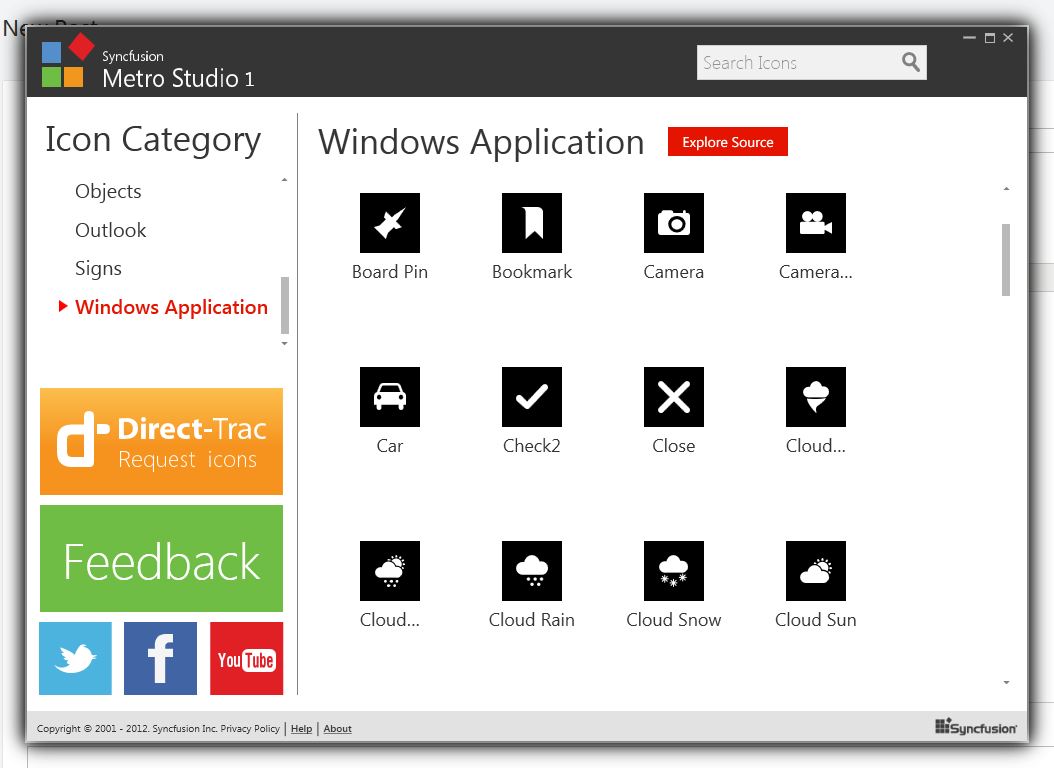Image resolution: width=1054 pixels, height=768 pixels.
Task: Click the icon grid scroll-up arrow
Action: pyautogui.click(x=1006, y=189)
